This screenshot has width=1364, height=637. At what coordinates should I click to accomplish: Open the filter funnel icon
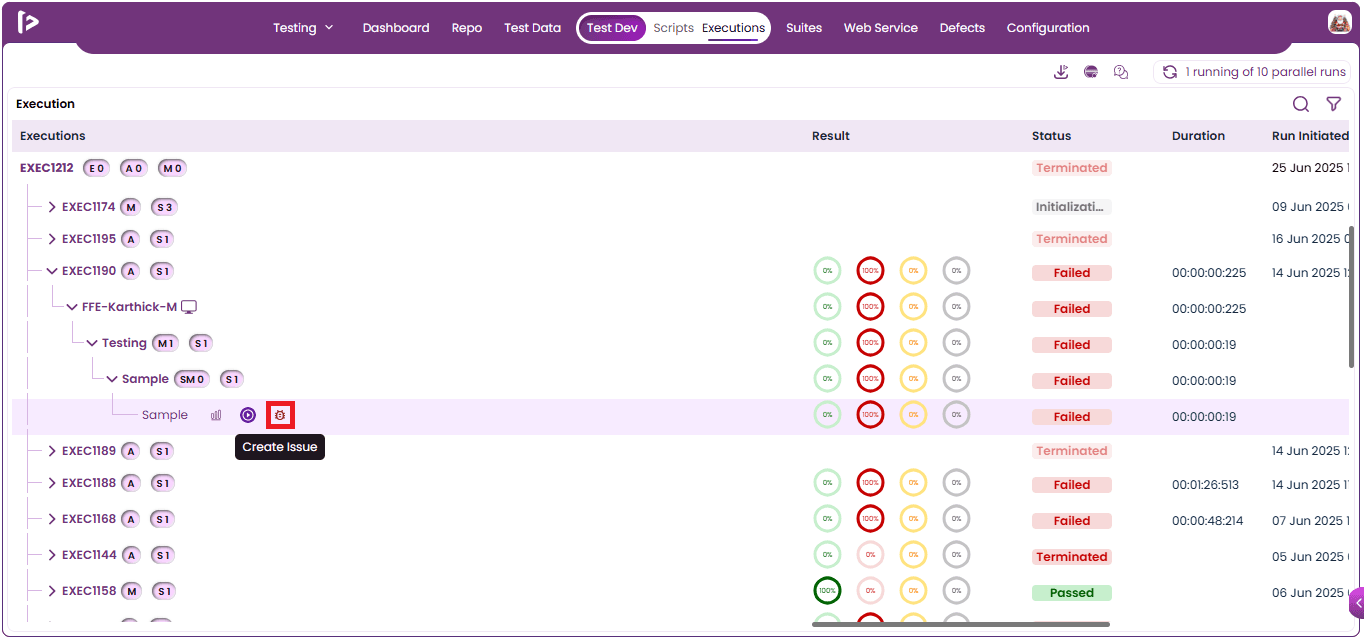pyautogui.click(x=1333, y=104)
